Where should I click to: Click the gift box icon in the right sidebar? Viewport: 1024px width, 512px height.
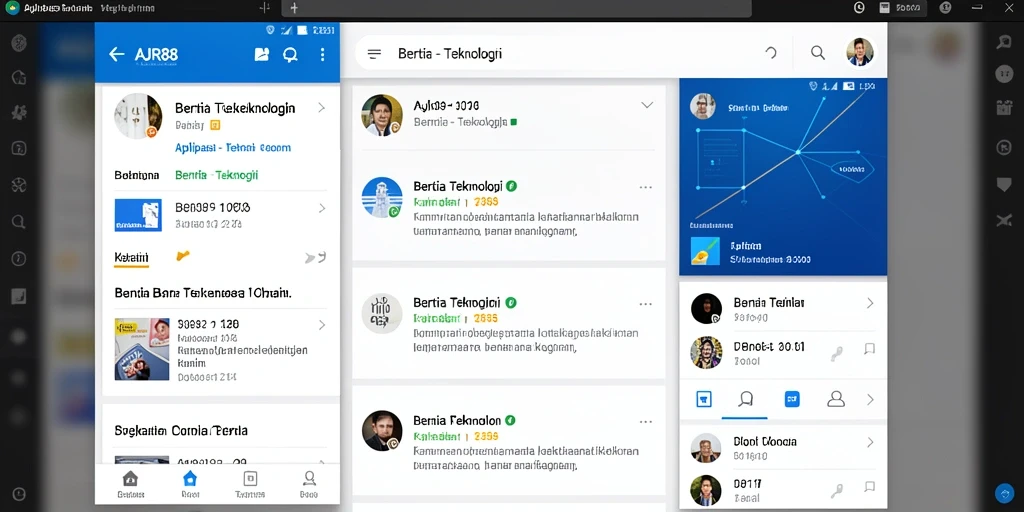(1004, 108)
